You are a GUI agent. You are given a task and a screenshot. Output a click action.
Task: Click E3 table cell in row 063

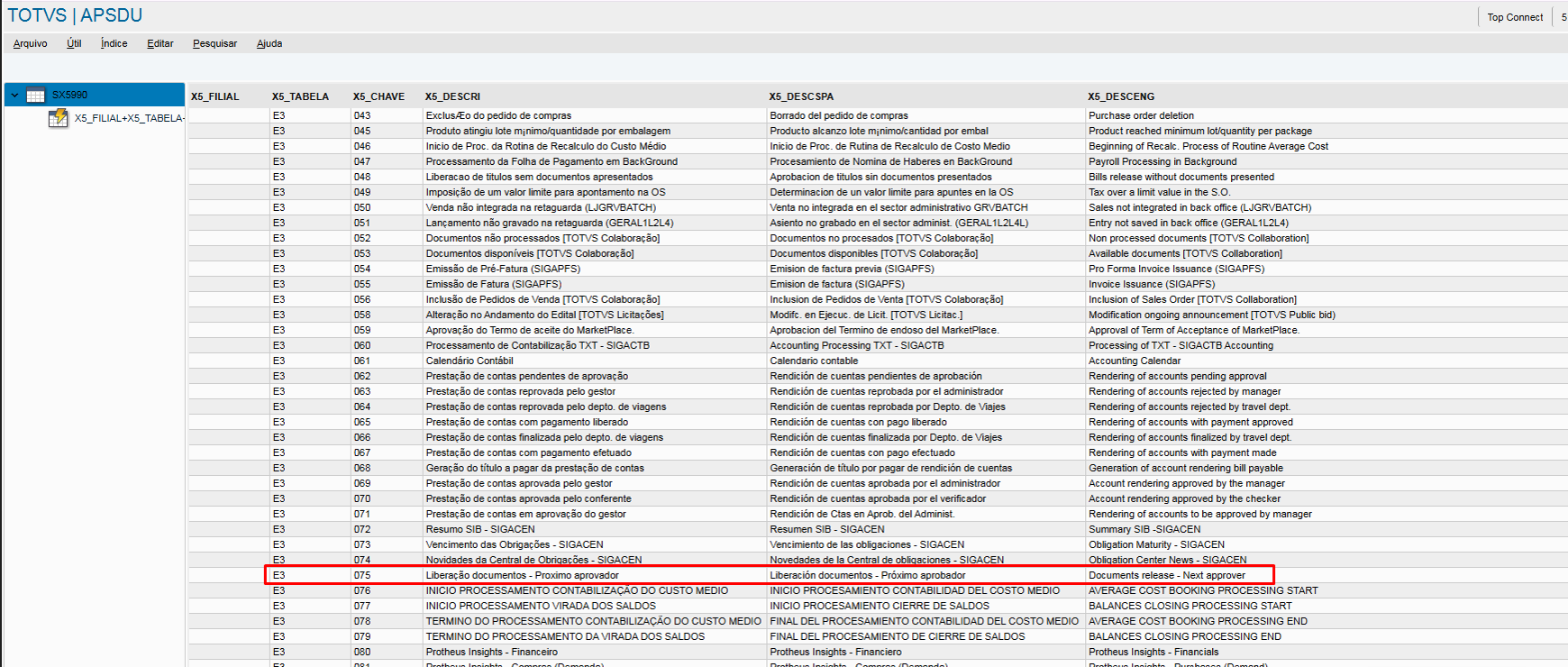point(310,391)
